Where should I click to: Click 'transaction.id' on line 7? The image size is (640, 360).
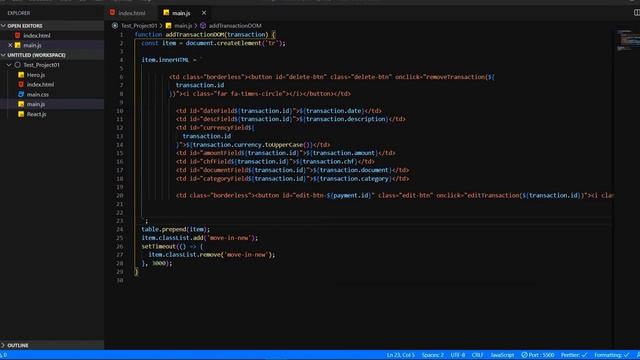tap(200, 85)
